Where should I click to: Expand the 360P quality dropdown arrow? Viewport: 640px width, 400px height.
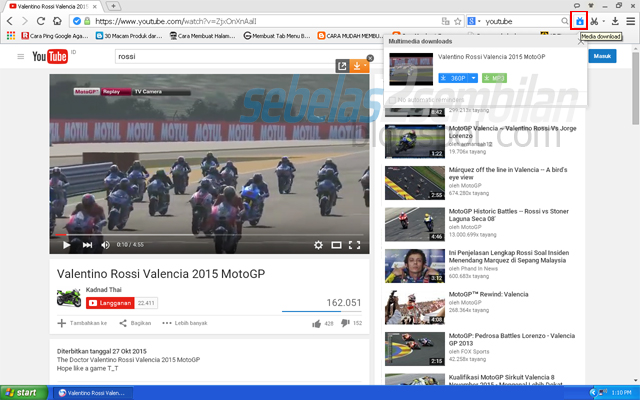click(473, 78)
